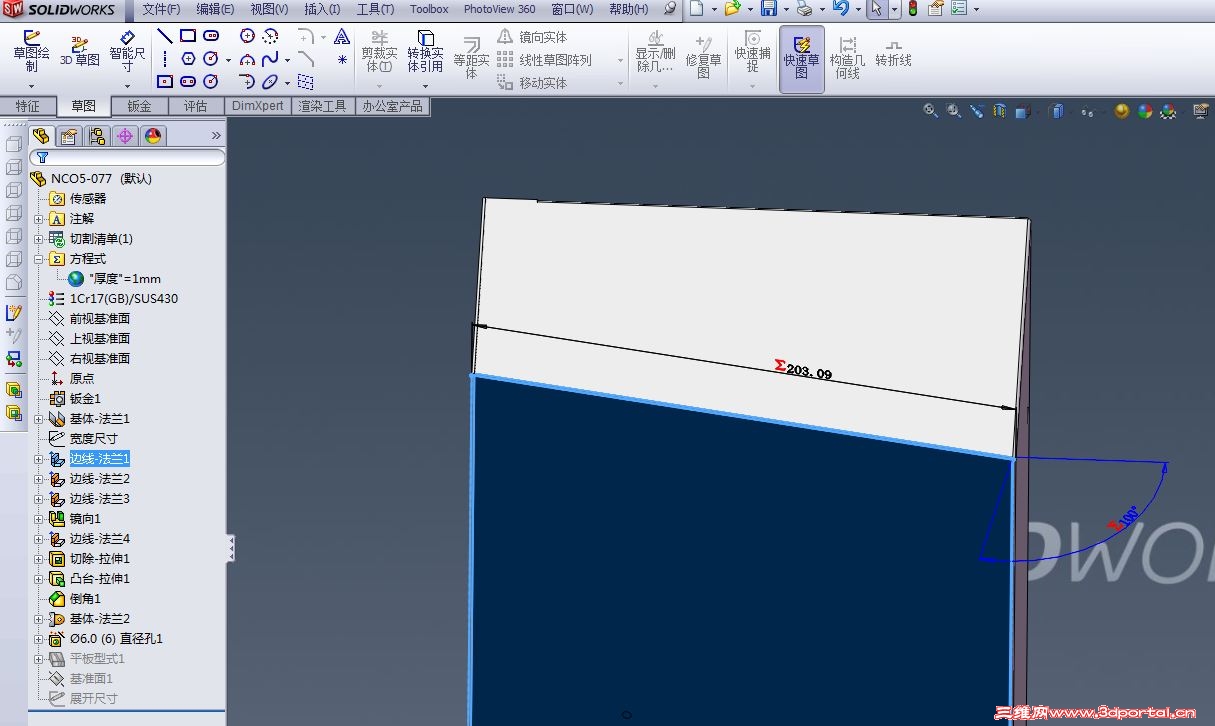Switch to the 渲染工具 tab
This screenshot has width=1215, height=726.
pyautogui.click(x=322, y=106)
